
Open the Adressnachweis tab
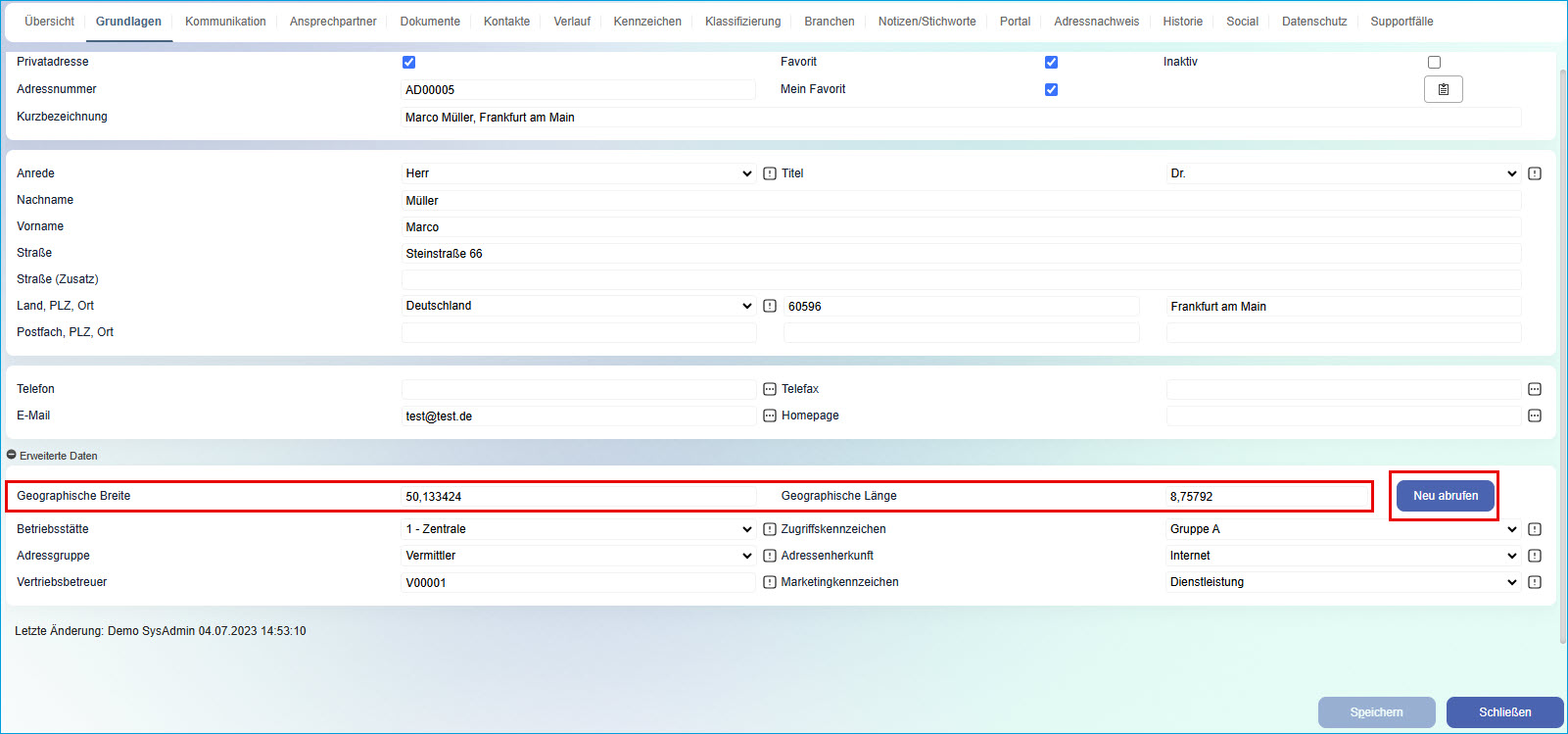click(1097, 22)
